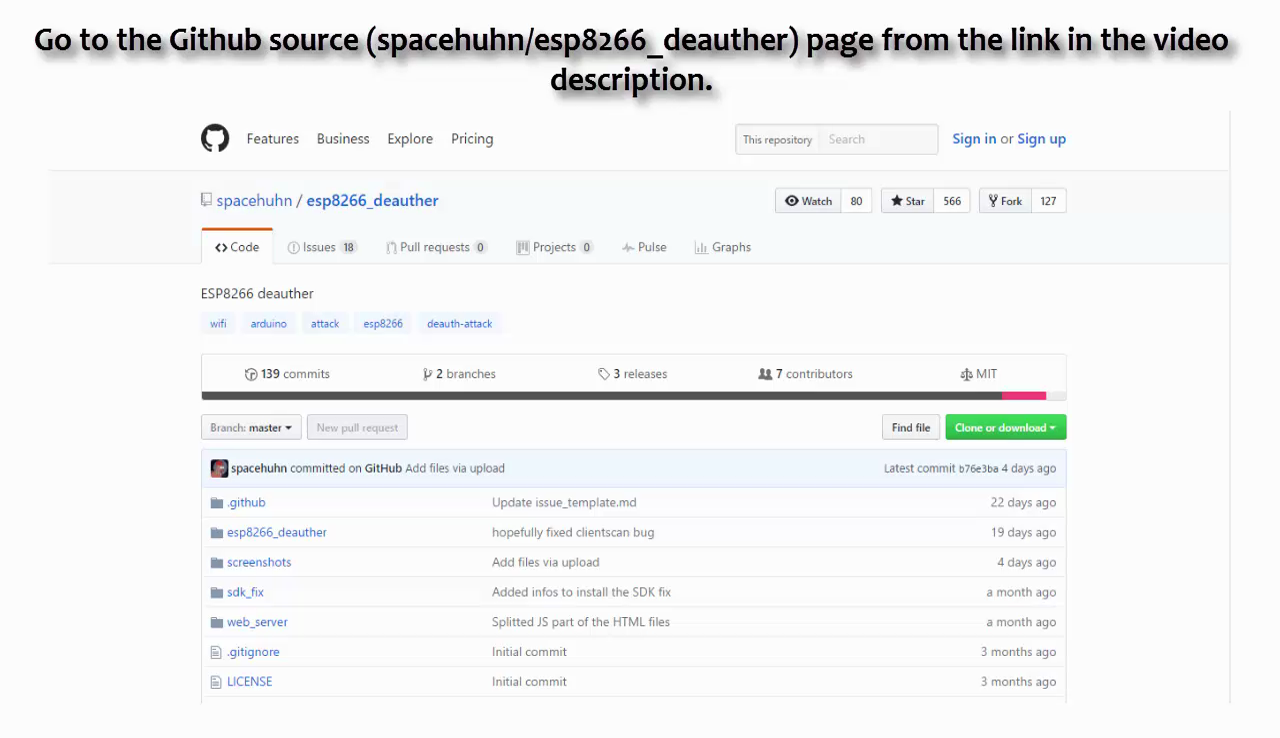Image resolution: width=1280 pixels, height=738 pixels.
Task: Click the arduino topic tag
Action: 268,323
